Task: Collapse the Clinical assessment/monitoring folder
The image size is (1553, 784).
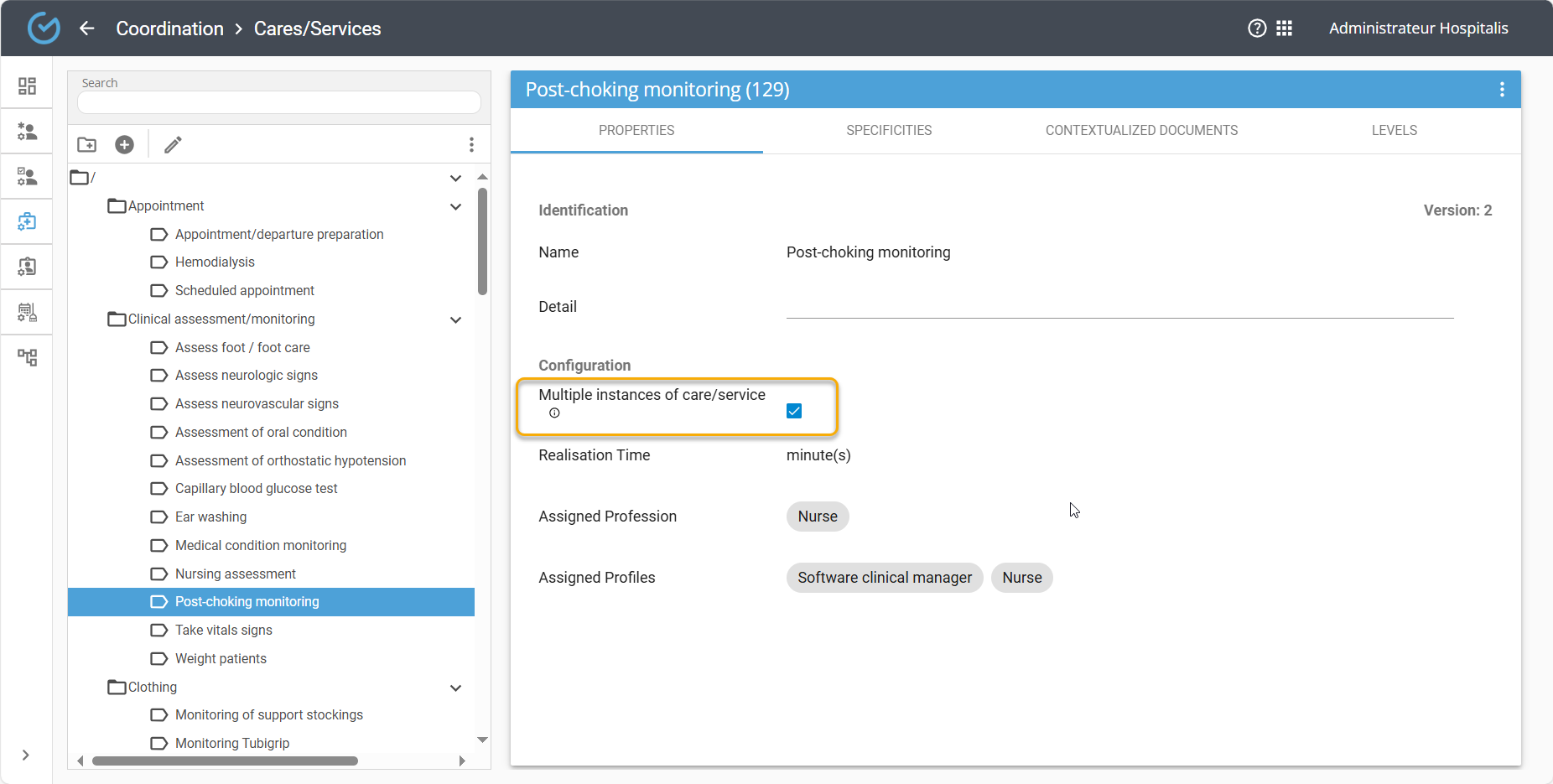Action: (455, 320)
